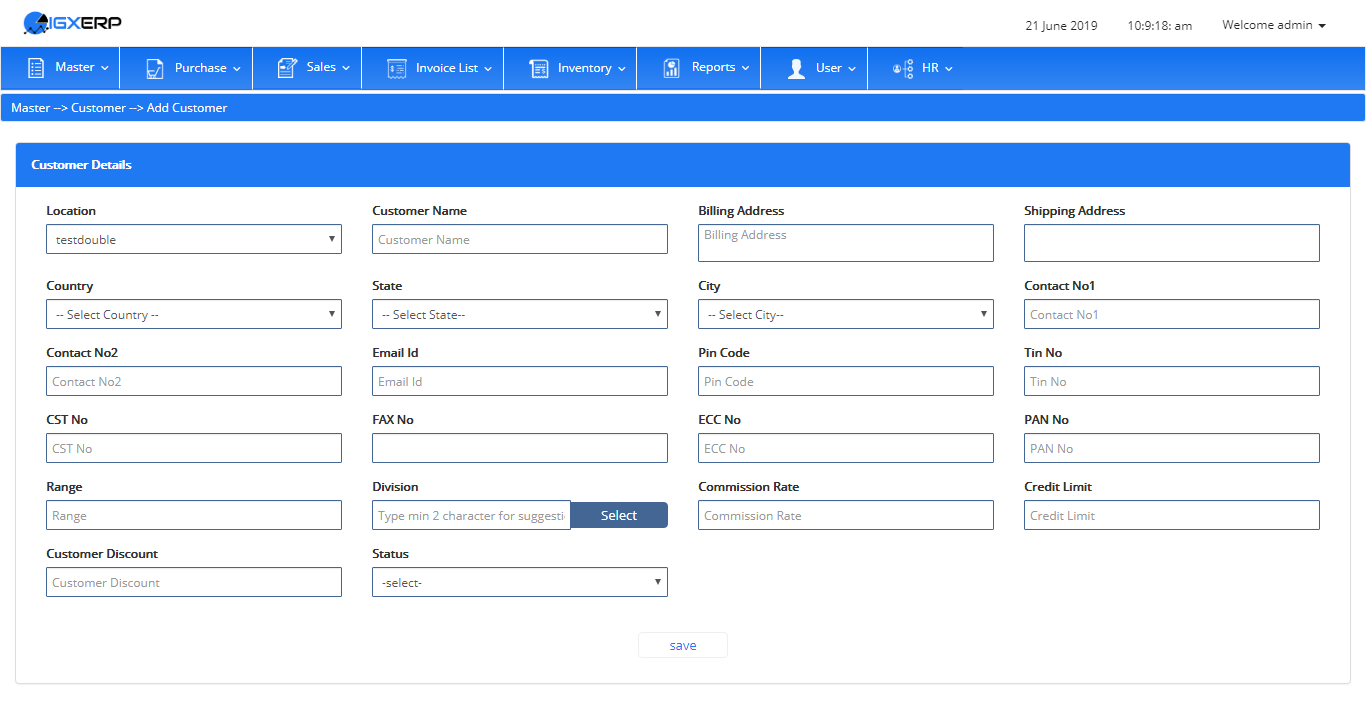The width and height of the screenshot is (1366, 704).
Task: Click the Inventory menu icon
Action: pyautogui.click(x=539, y=68)
